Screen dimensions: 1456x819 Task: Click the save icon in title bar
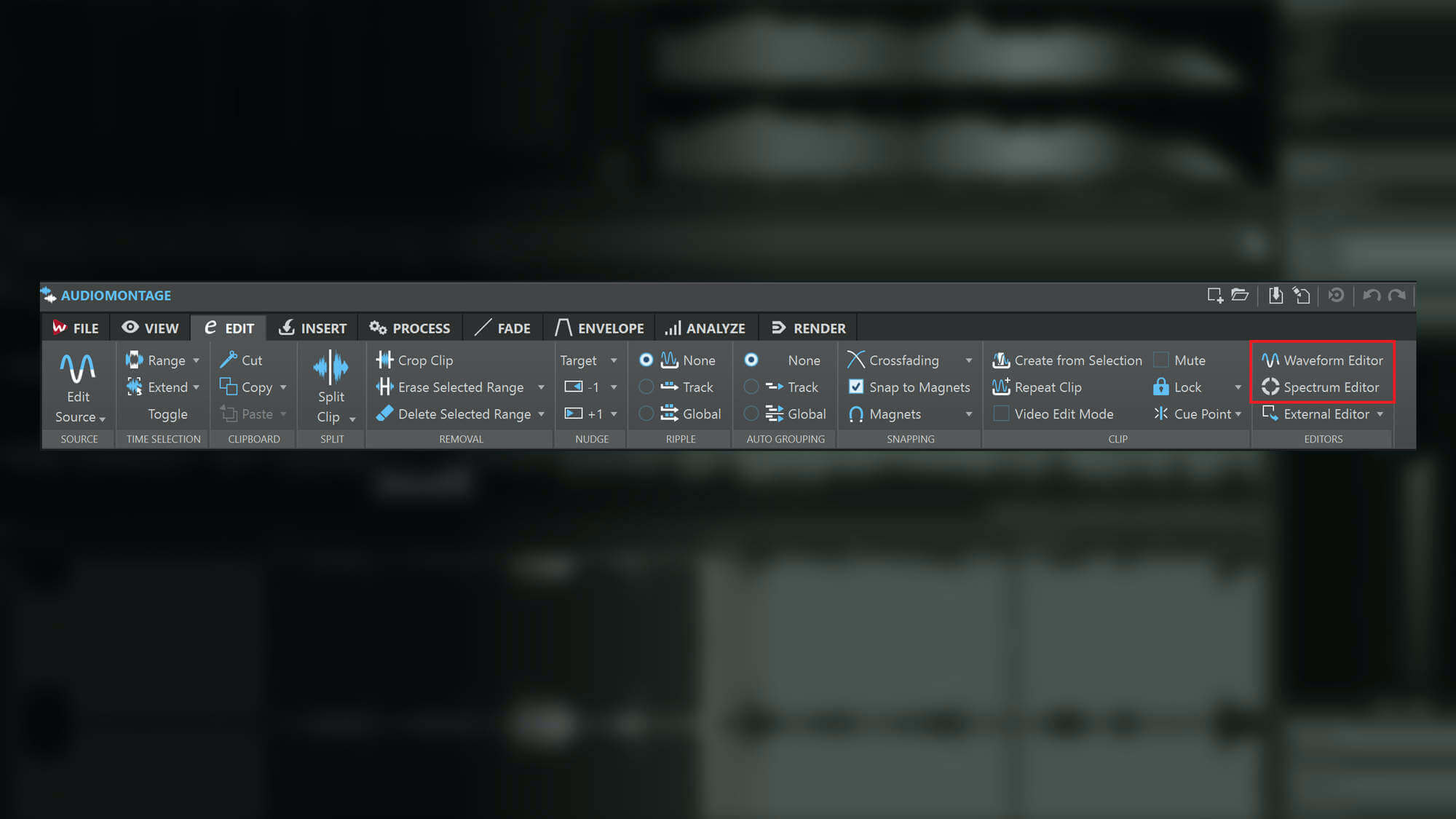pos(1275,295)
